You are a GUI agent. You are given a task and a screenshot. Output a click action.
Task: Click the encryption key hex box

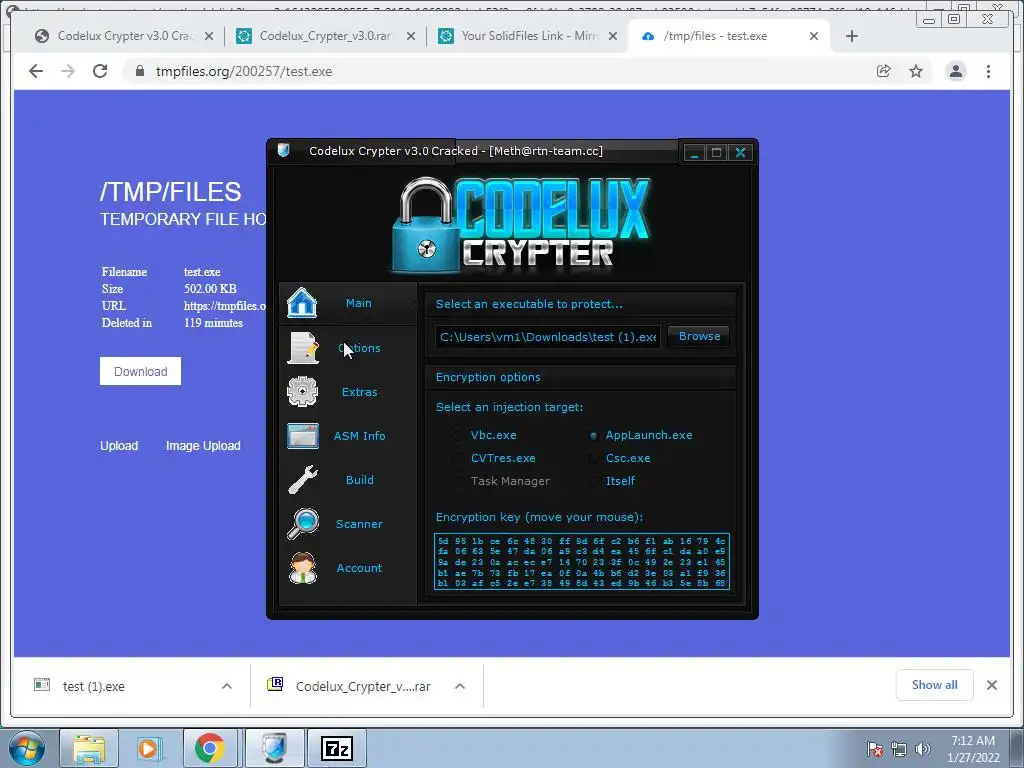point(581,562)
